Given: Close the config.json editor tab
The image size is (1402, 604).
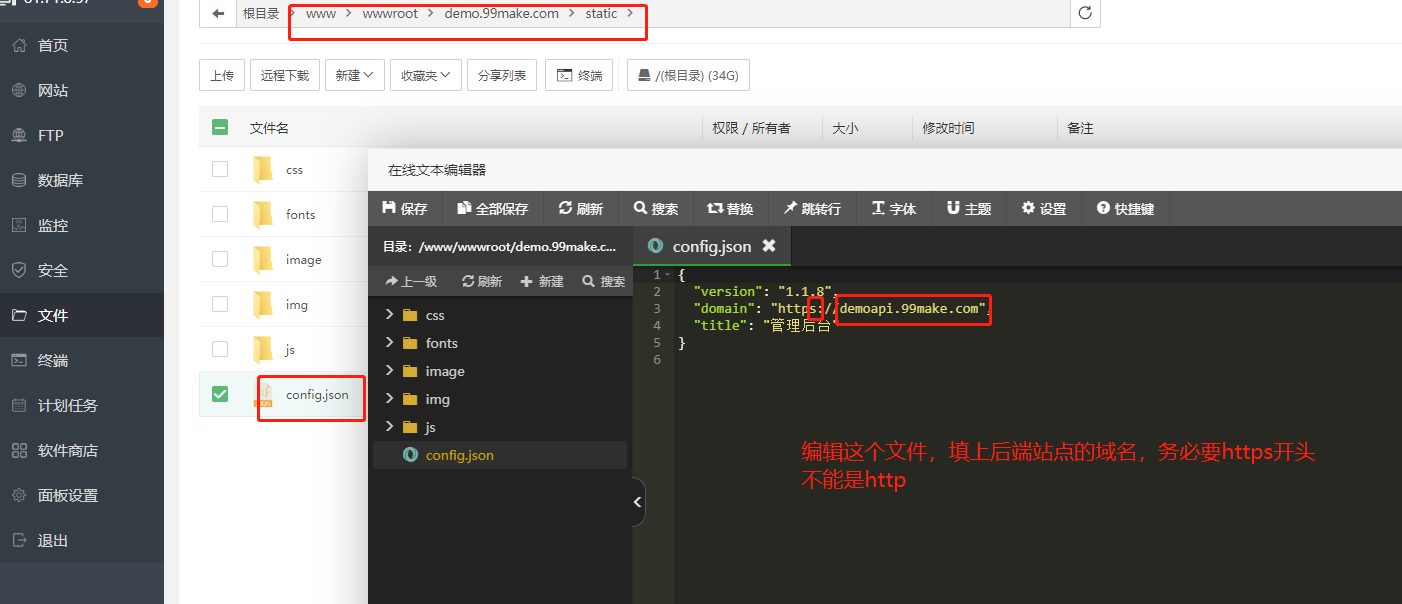Looking at the screenshot, I should [x=769, y=245].
